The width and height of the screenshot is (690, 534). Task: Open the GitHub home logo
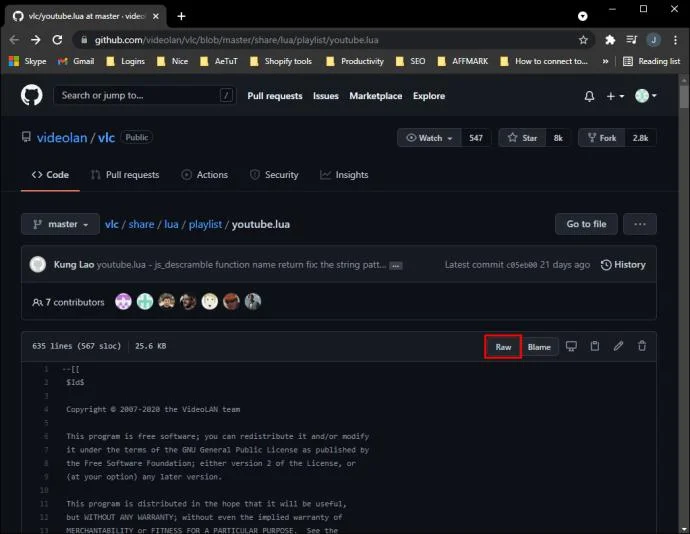coord(32,95)
